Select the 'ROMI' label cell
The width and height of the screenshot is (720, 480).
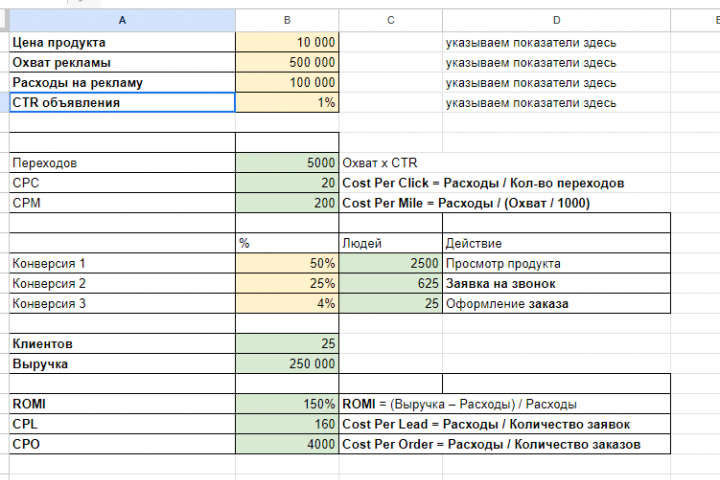point(122,404)
